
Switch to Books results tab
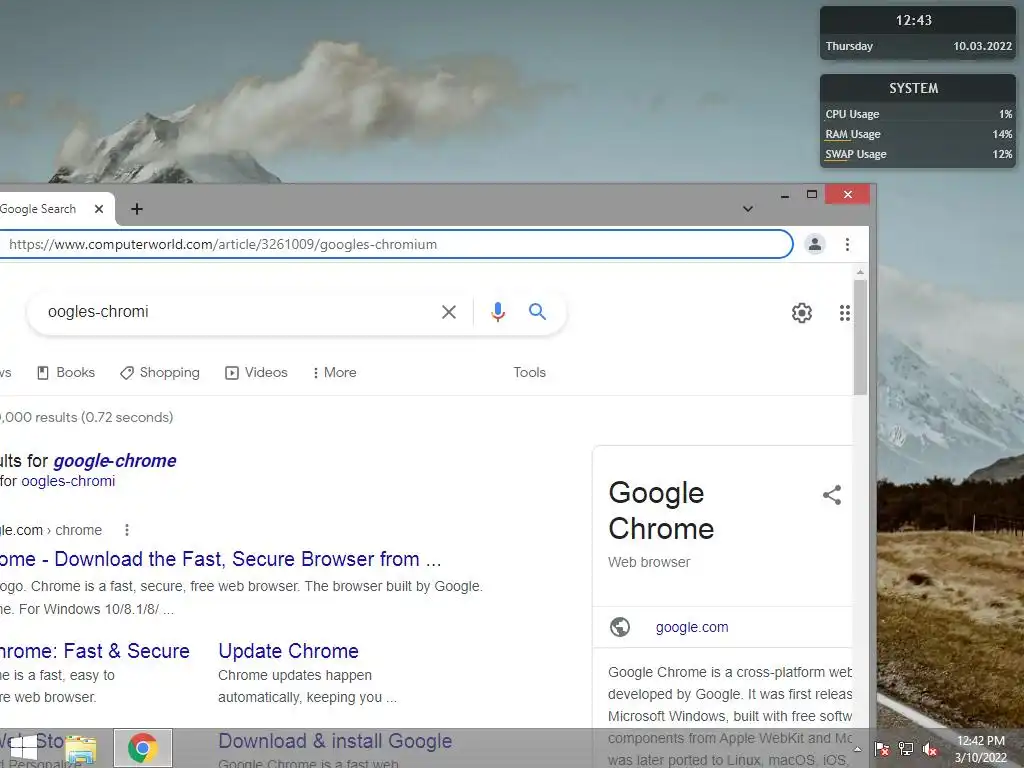click(66, 372)
